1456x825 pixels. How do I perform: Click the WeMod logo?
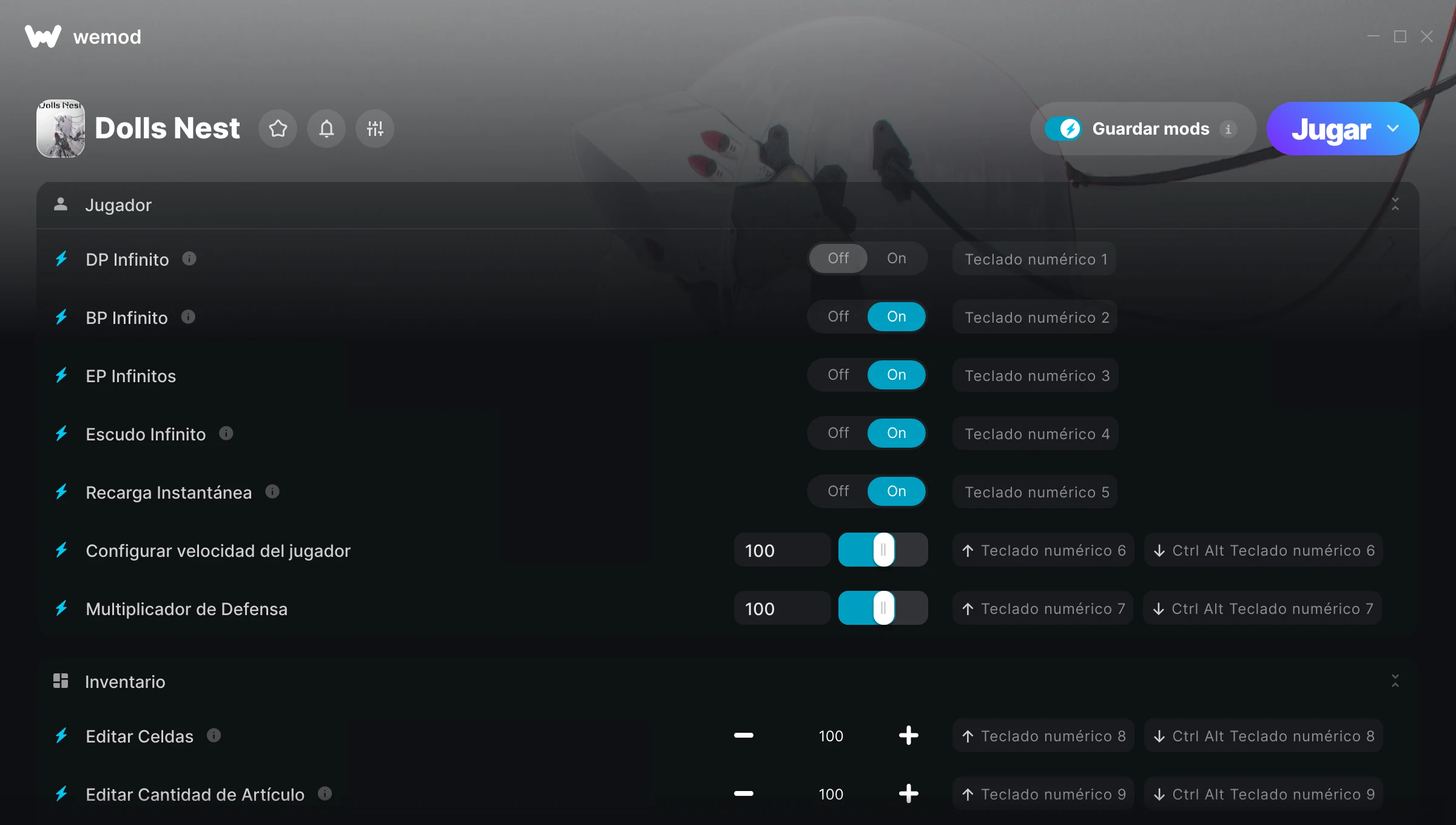[x=43, y=36]
